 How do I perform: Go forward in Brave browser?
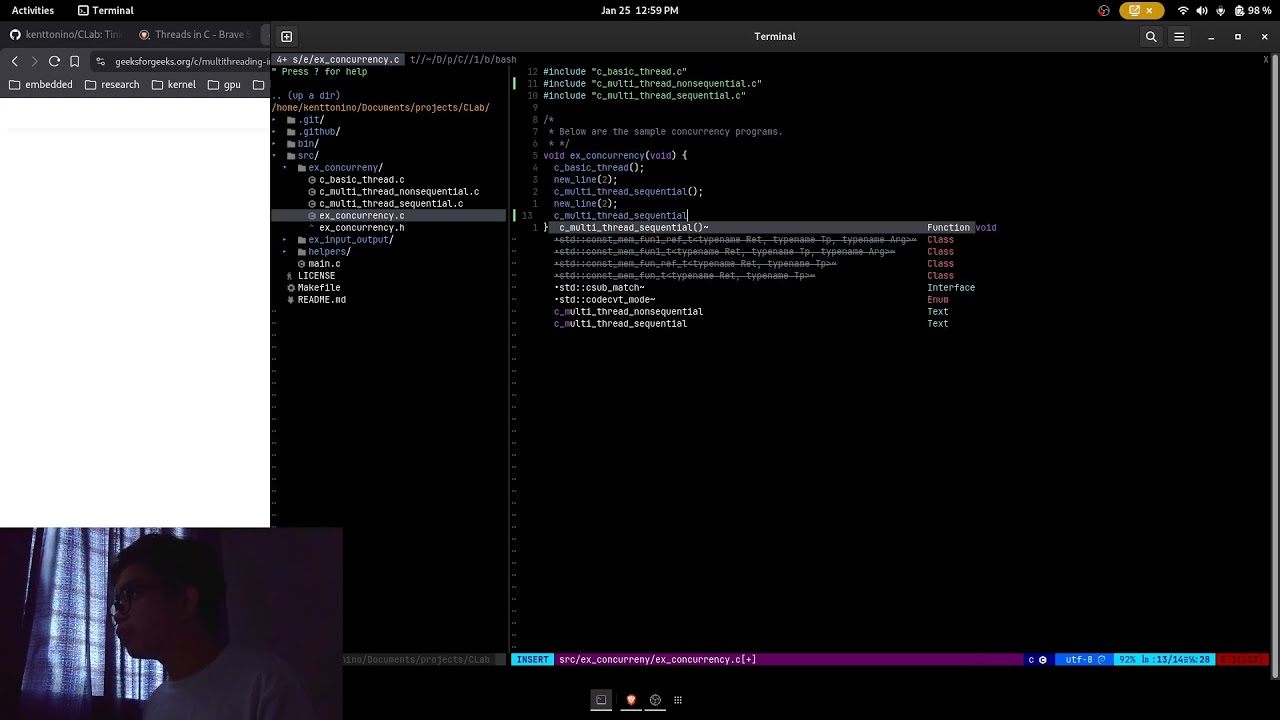click(x=34, y=61)
